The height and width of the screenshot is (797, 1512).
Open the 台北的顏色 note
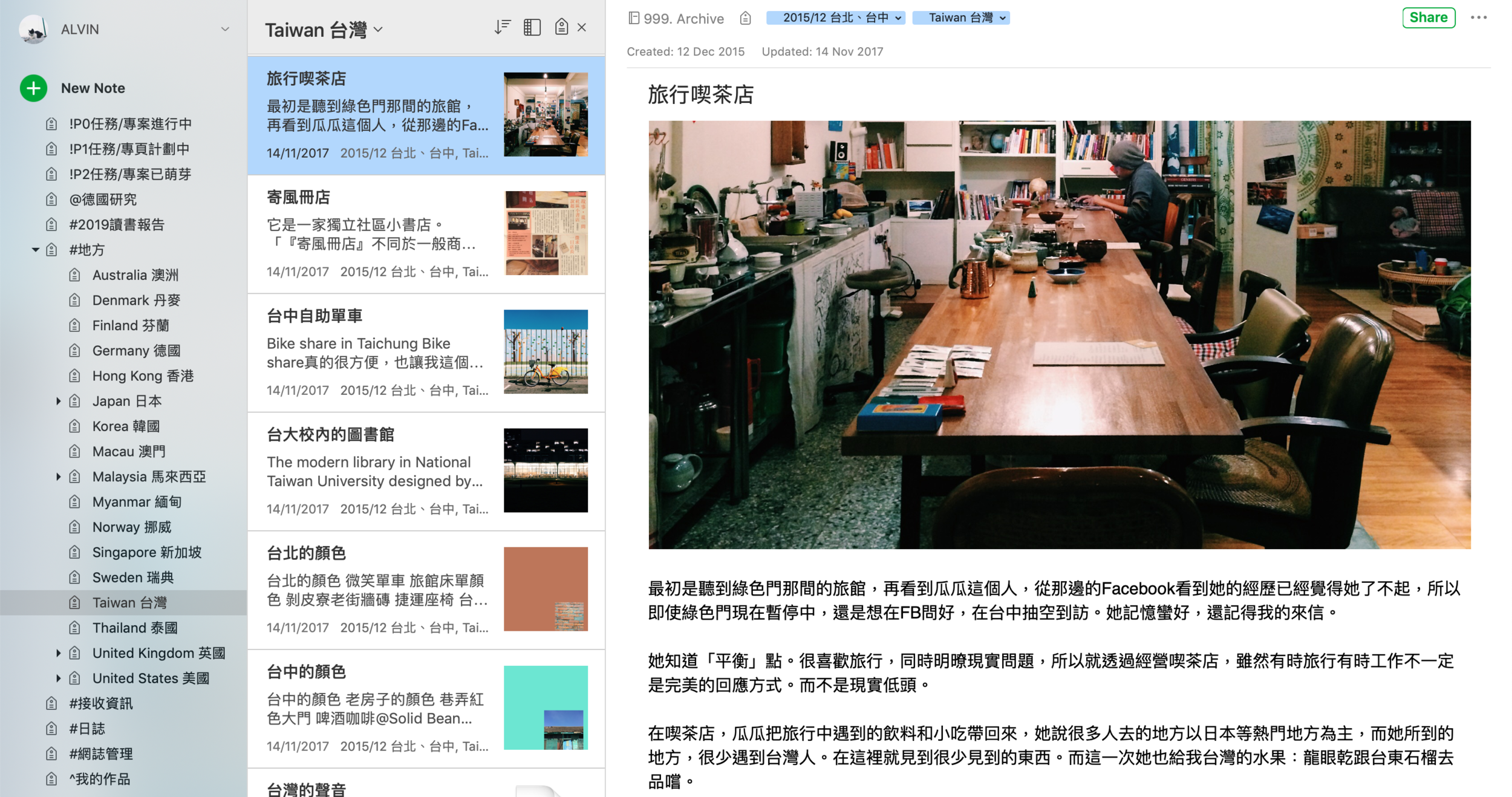click(x=426, y=590)
